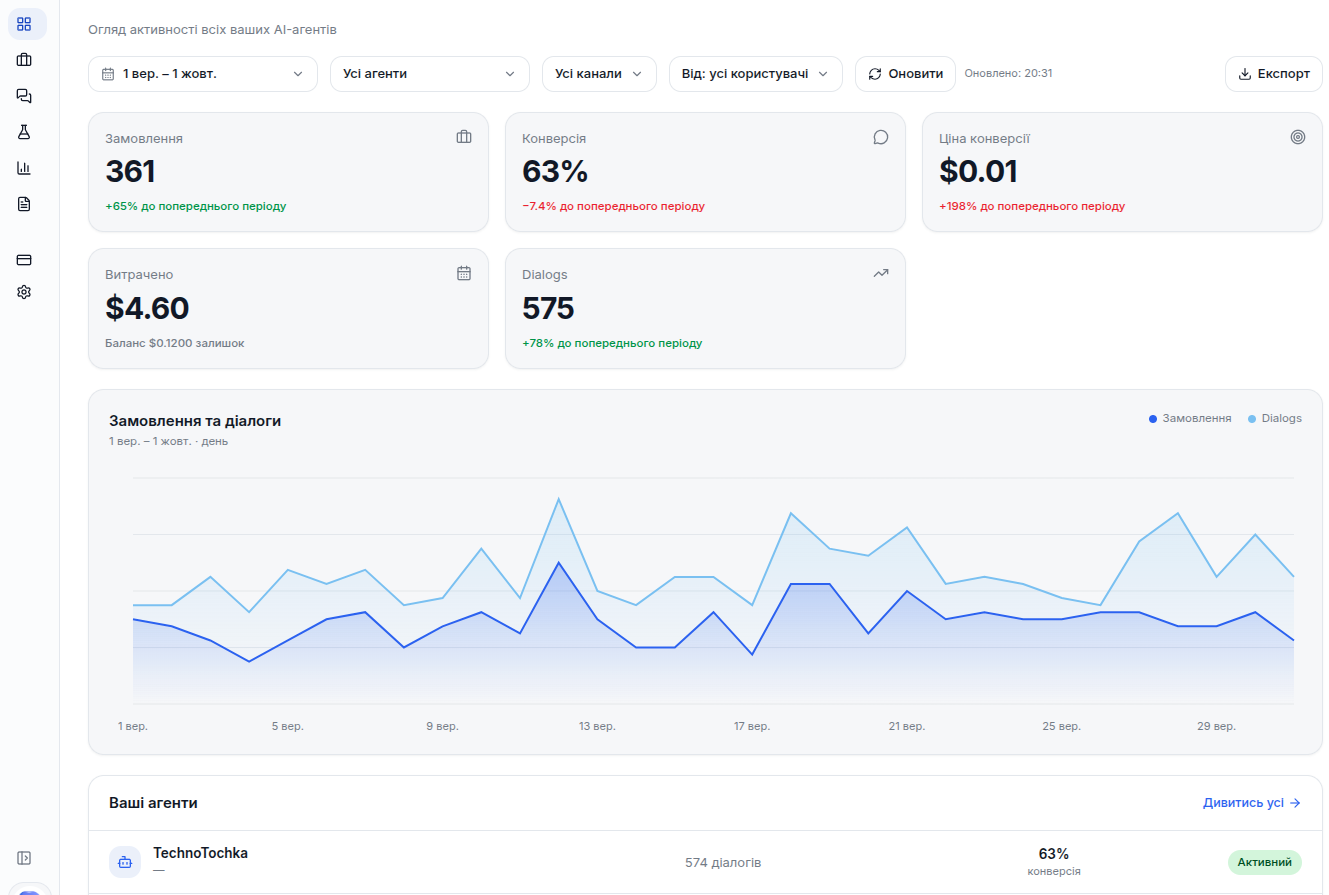
Task: Open the briefcase icon in the sidebar
Action: pyautogui.click(x=25, y=60)
